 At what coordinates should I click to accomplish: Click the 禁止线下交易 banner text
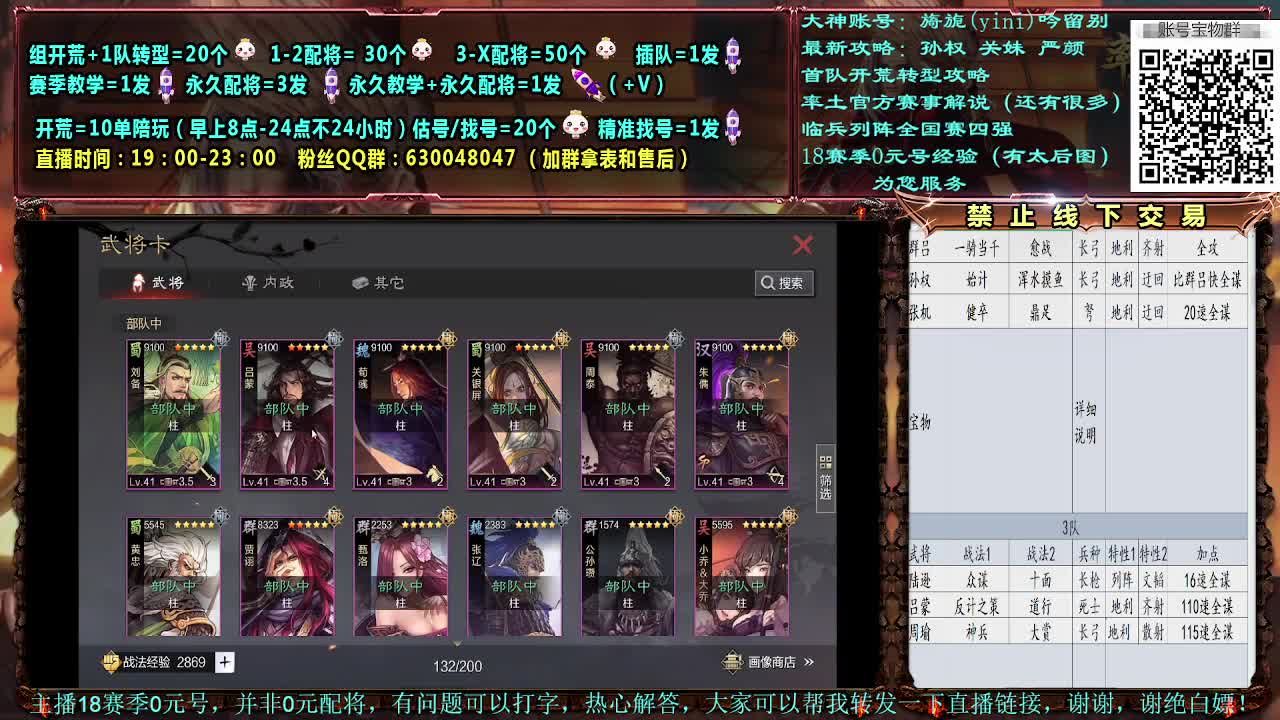click(1086, 215)
